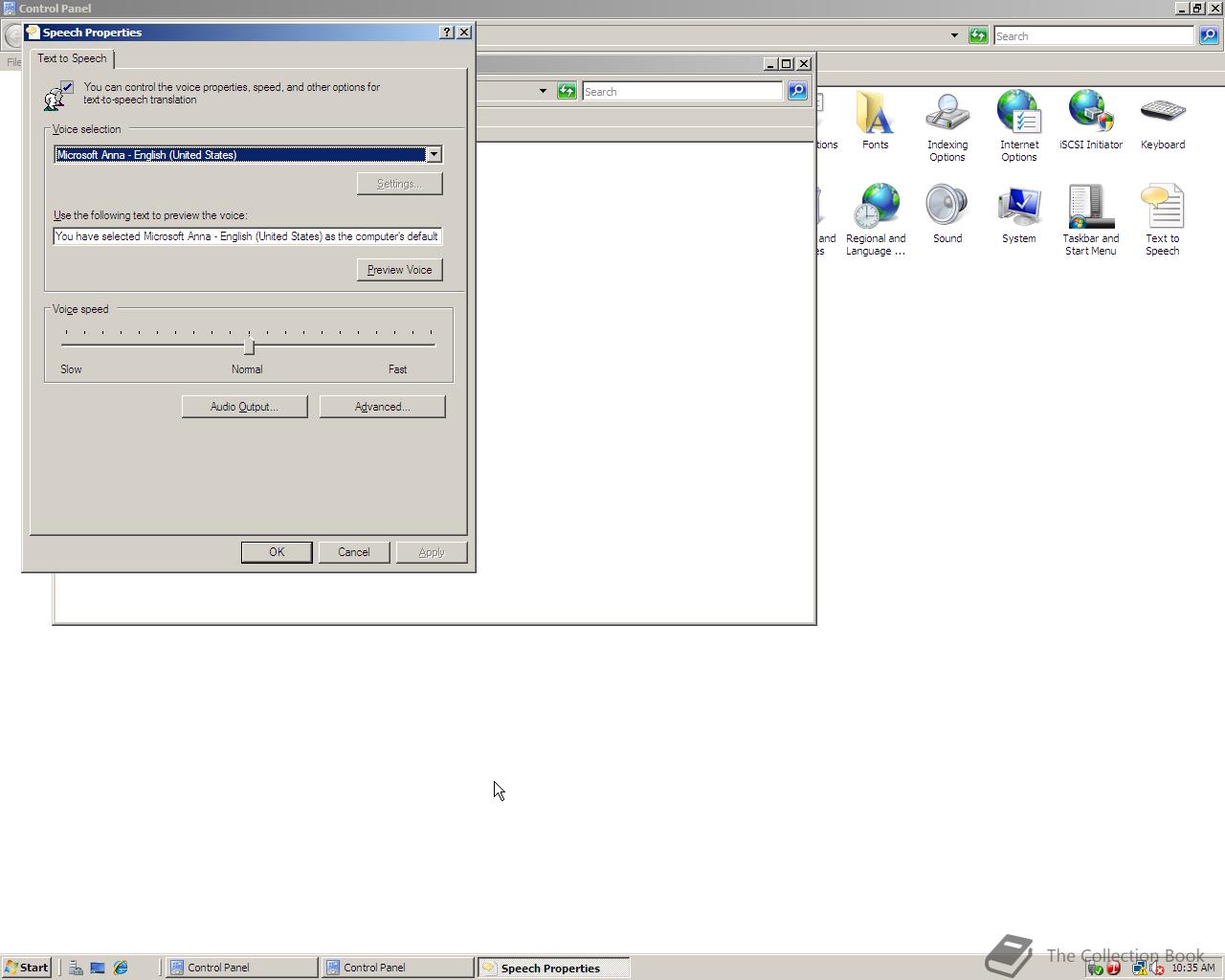Screen dimensions: 1225x980
Task: Open the Sound control panel item
Action: pyautogui.click(x=947, y=214)
